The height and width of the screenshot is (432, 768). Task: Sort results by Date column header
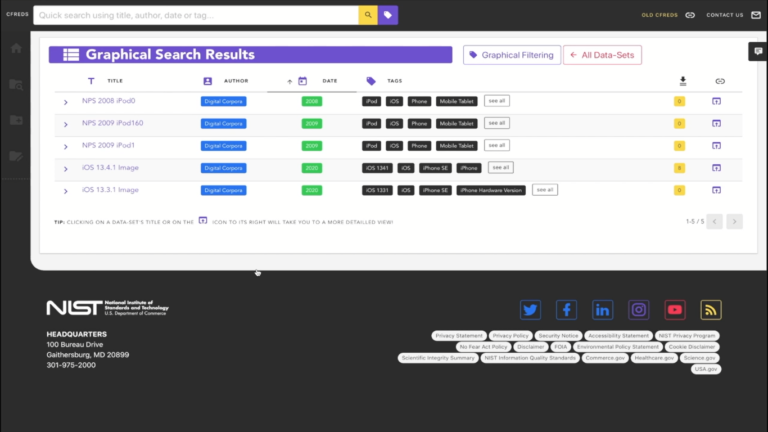[x=329, y=81]
